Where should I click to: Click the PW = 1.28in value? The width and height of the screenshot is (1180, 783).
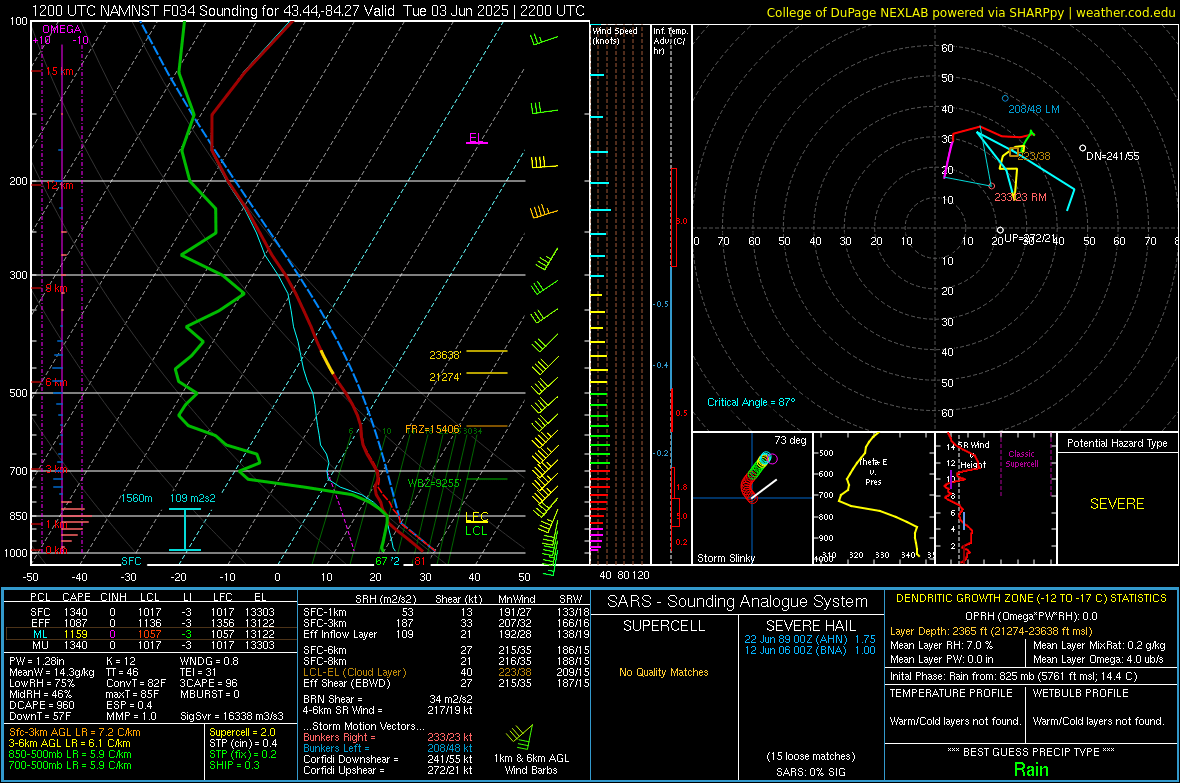click(37, 662)
